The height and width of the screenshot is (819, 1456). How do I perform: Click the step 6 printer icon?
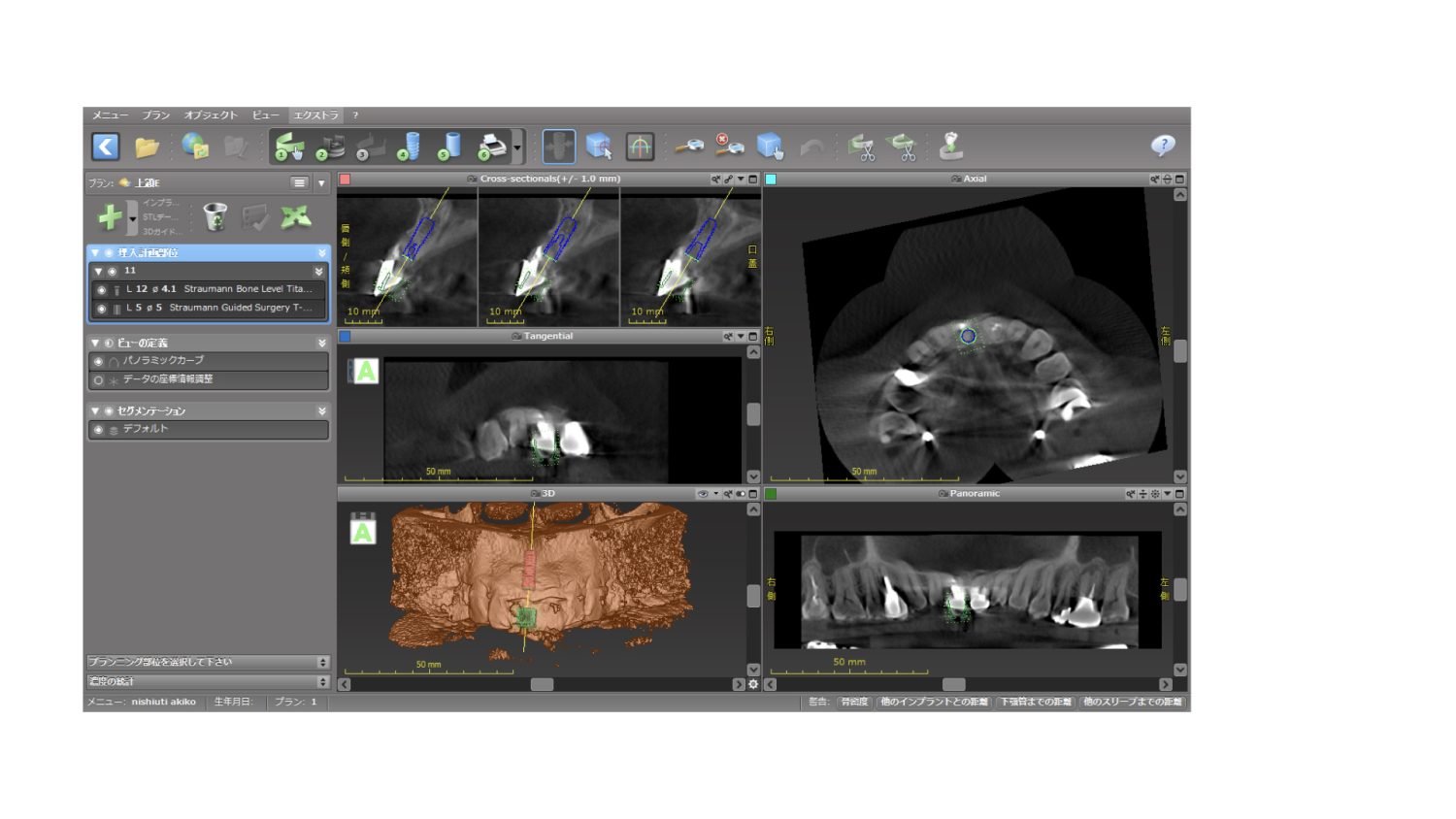tap(492, 147)
